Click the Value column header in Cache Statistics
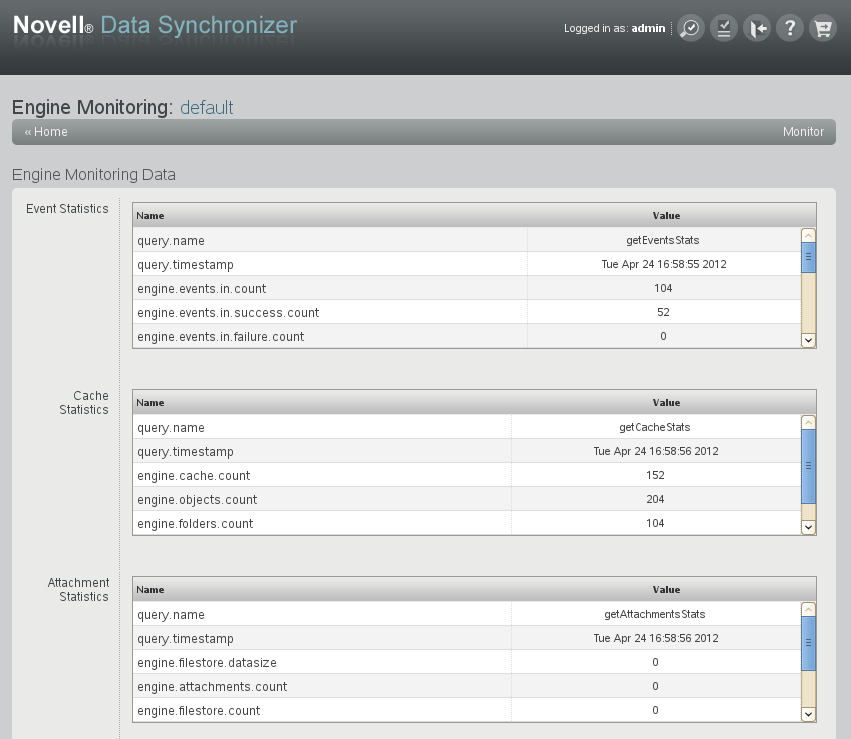851x739 pixels. 666,402
